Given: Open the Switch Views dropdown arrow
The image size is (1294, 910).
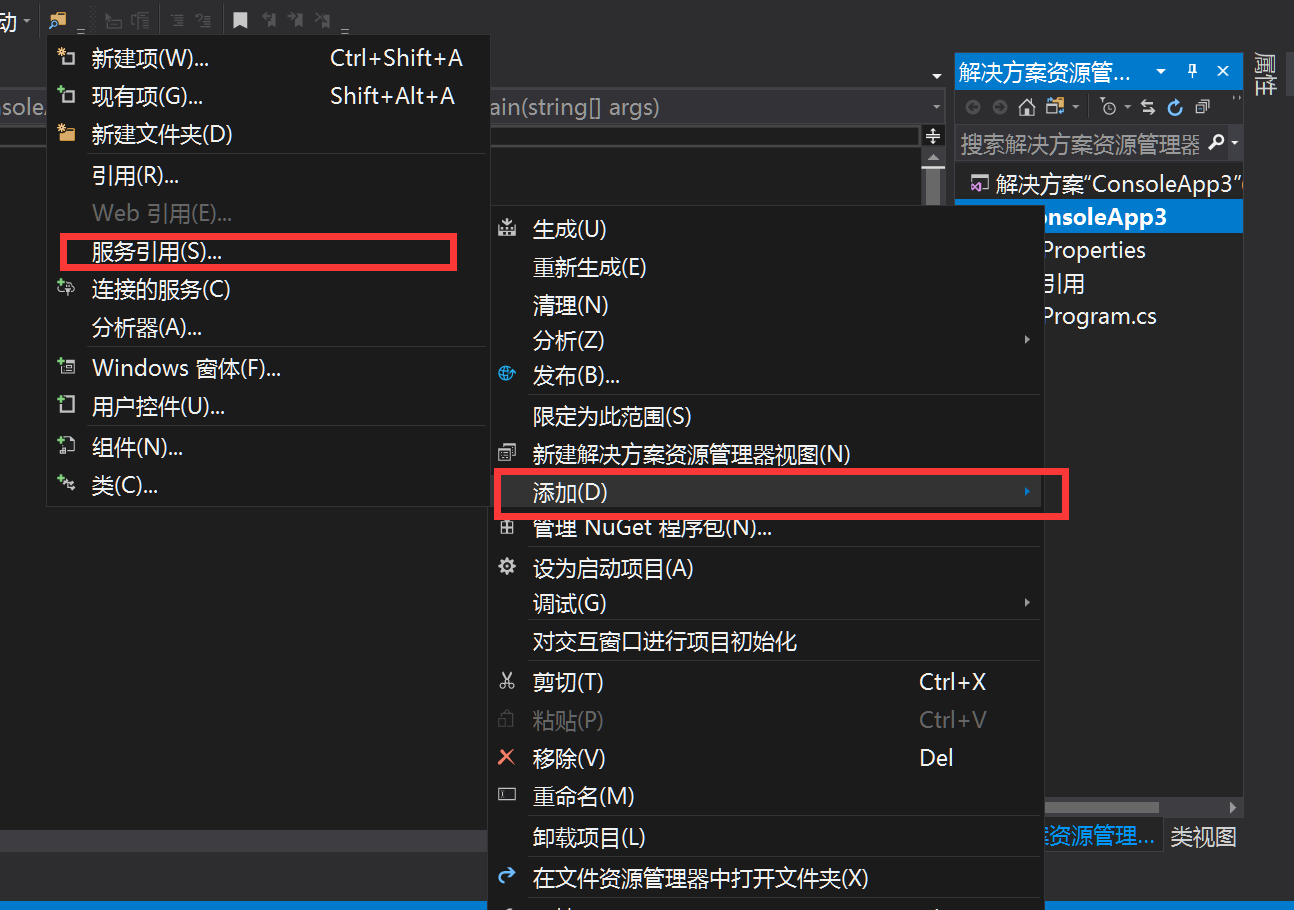Looking at the screenshot, I should coord(1075,107).
